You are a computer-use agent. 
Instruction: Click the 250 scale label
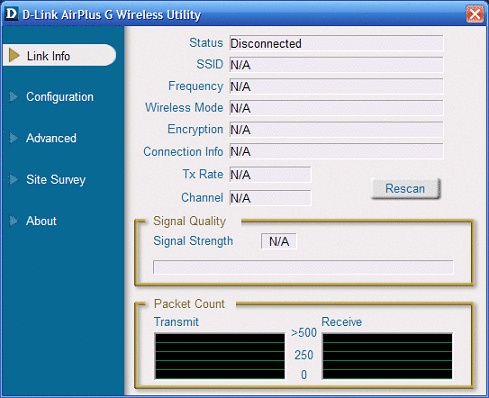304,355
